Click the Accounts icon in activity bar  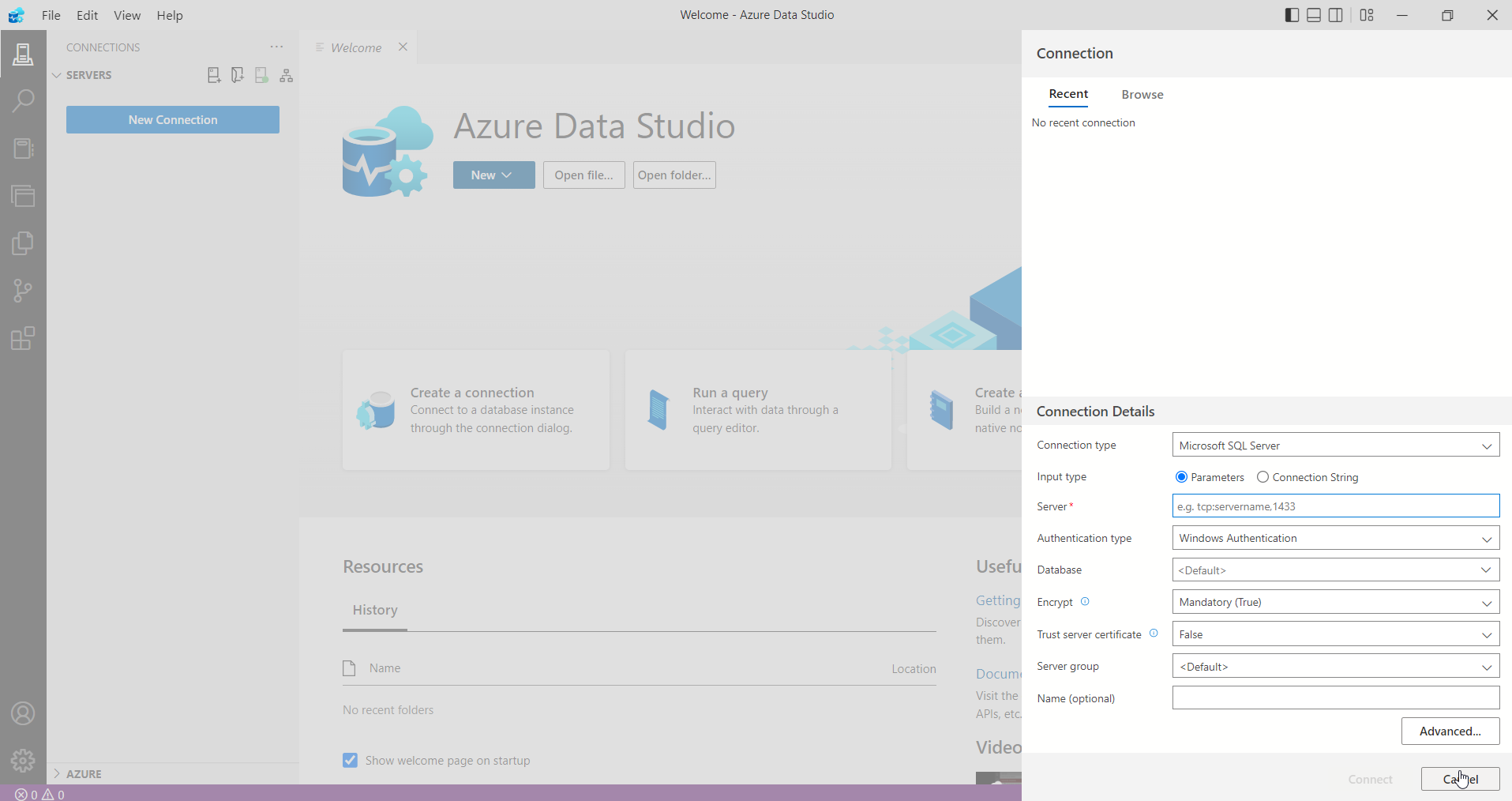pyautogui.click(x=23, y=714)
